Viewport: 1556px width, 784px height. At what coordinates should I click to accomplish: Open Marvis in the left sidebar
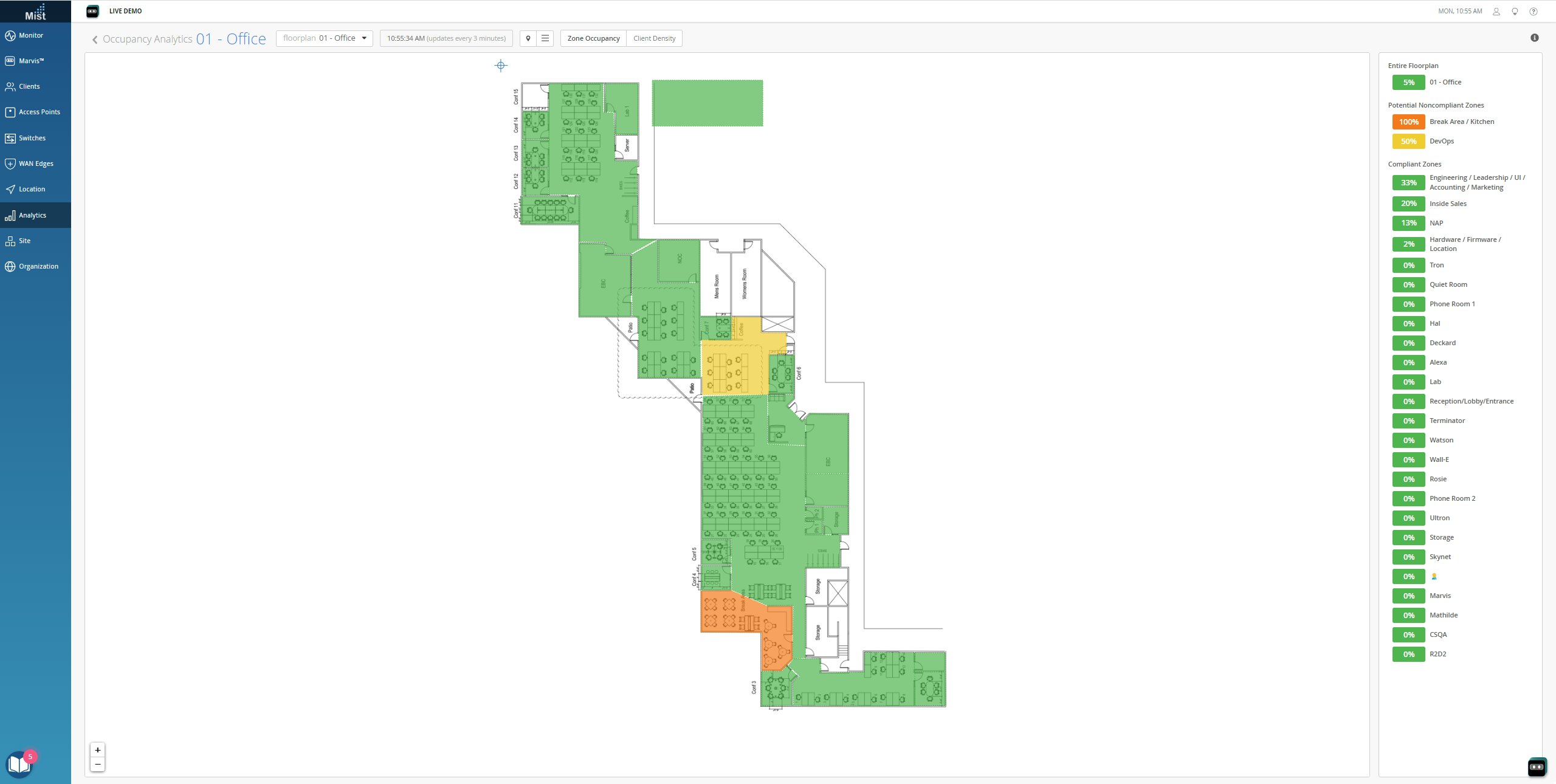(x=30, y=61)
